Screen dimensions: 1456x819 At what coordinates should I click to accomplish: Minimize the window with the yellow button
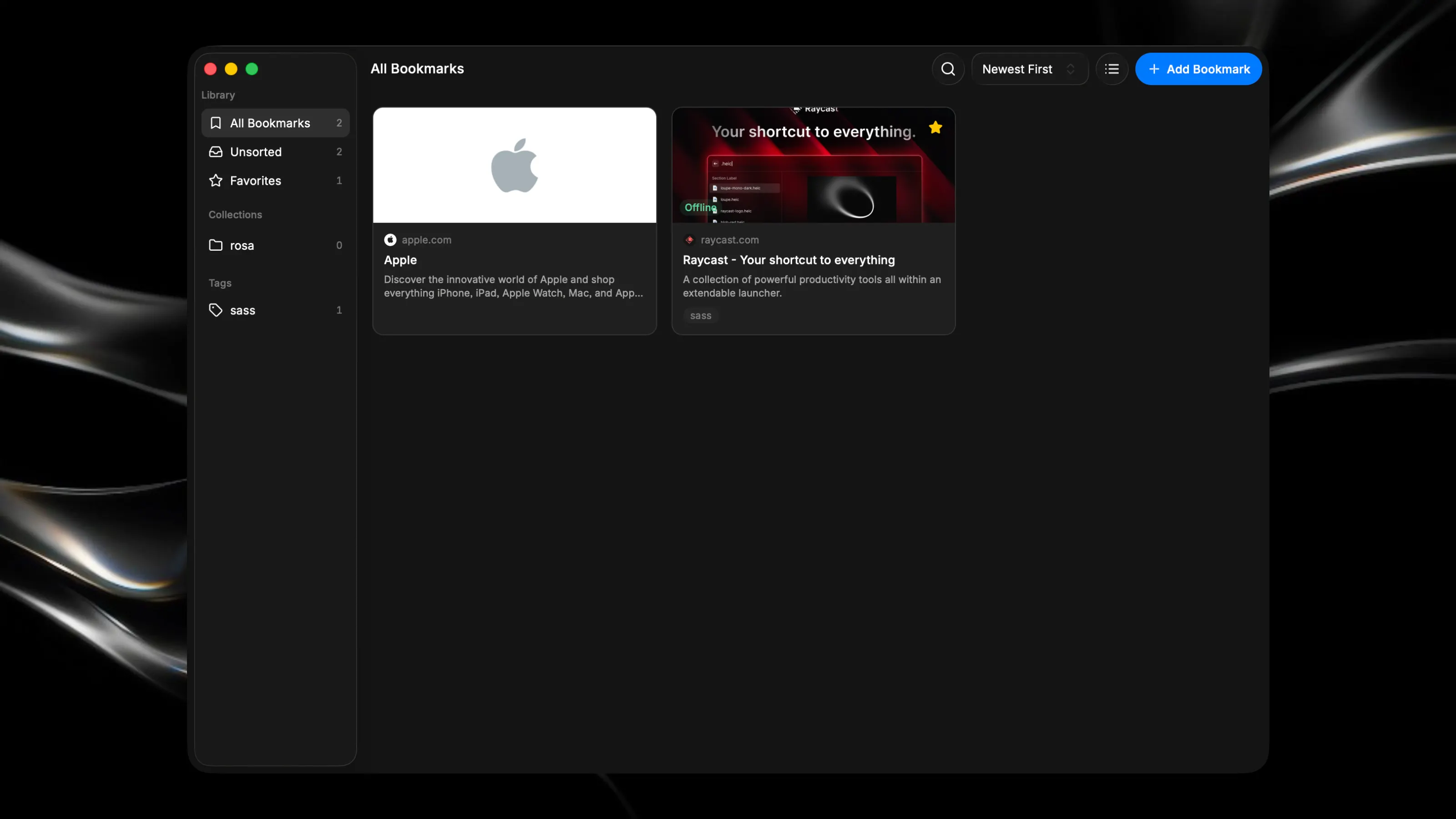point(231,69)
